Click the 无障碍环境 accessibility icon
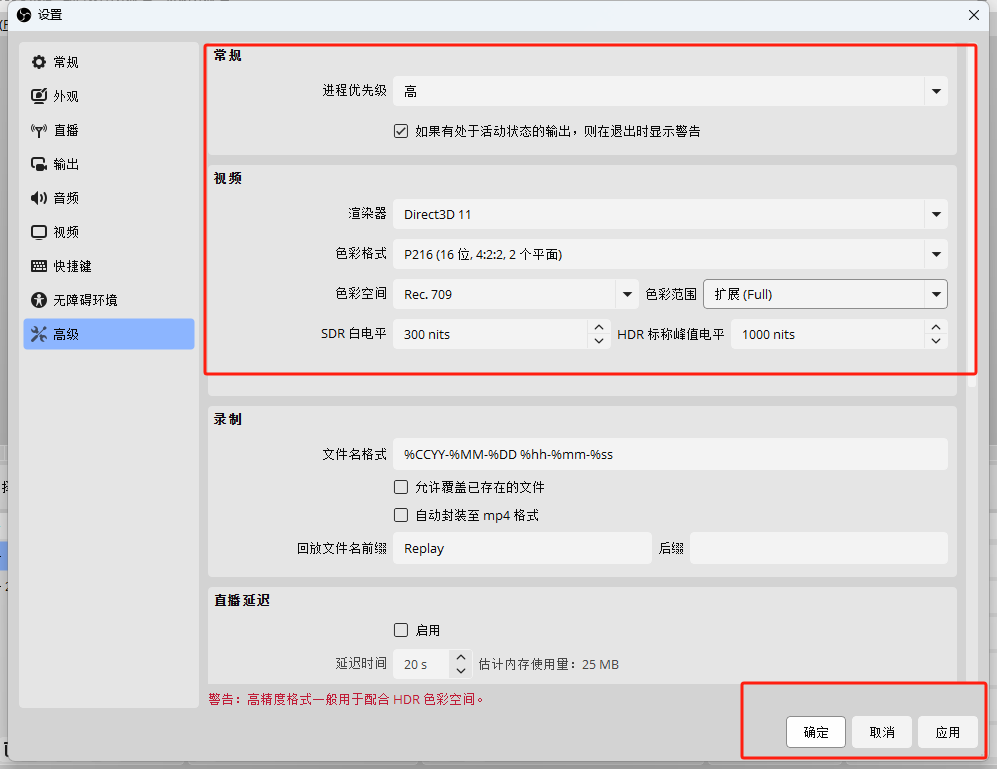 click(x=39, y=300)
